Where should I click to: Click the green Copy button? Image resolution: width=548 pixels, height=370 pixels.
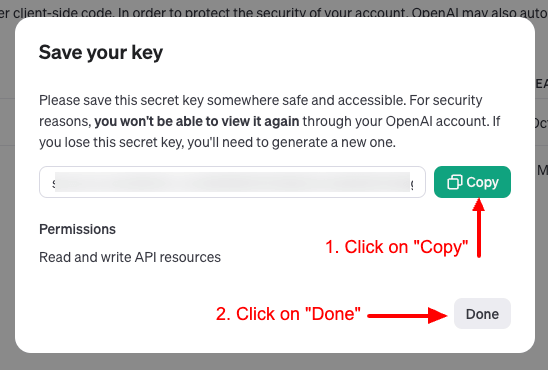472,182
